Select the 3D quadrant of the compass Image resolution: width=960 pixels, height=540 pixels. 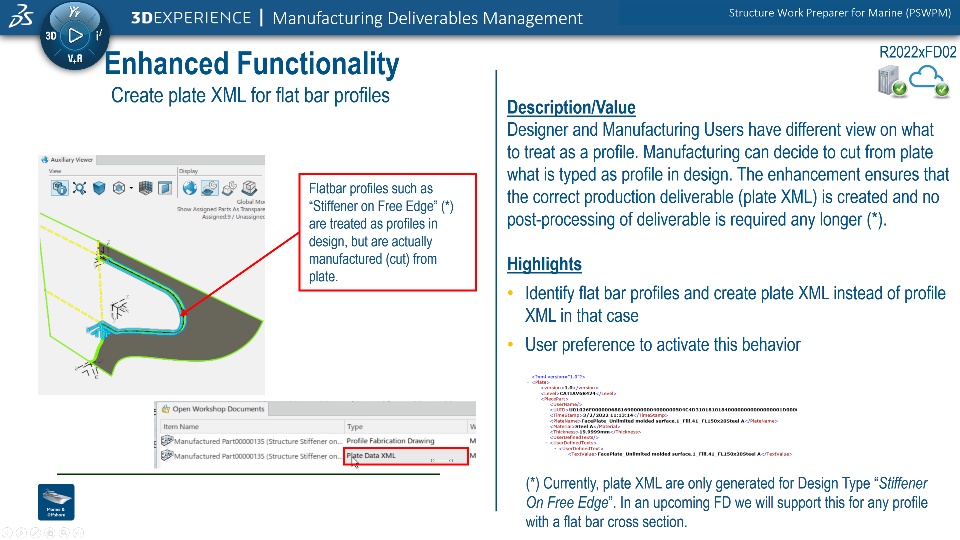coord(51,36)
